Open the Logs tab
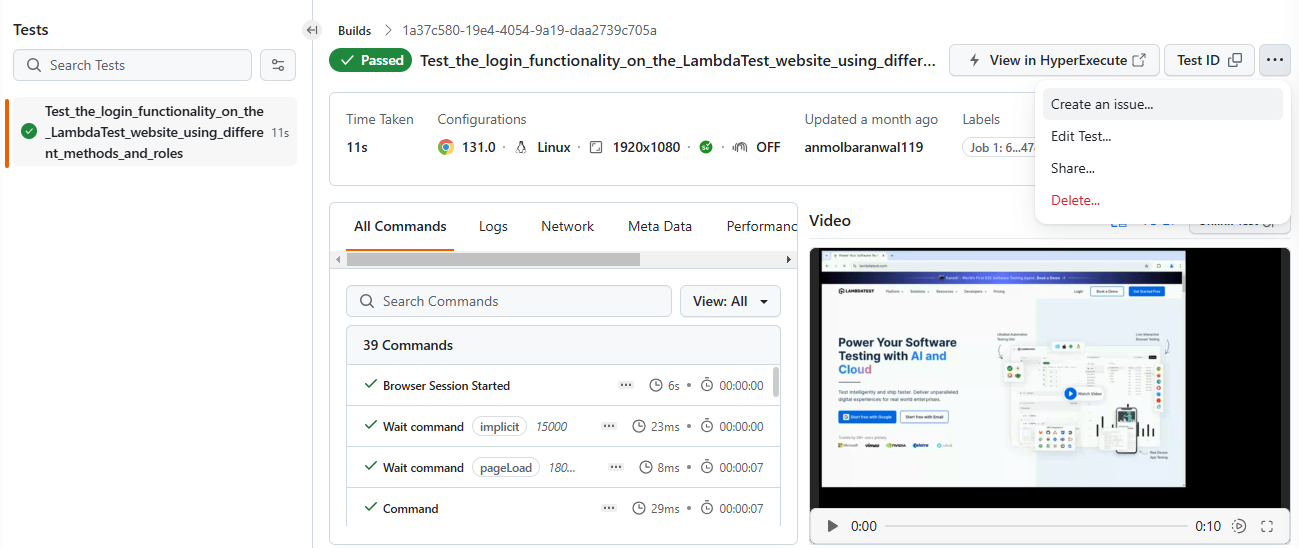 pyautogui.click(x=493, y=226)
